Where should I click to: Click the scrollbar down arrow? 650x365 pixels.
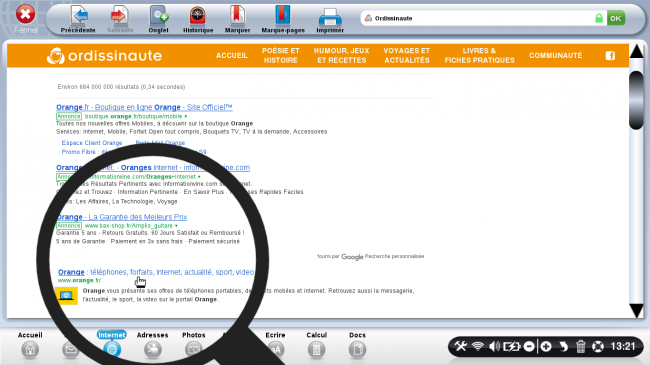tap(636, 310)
